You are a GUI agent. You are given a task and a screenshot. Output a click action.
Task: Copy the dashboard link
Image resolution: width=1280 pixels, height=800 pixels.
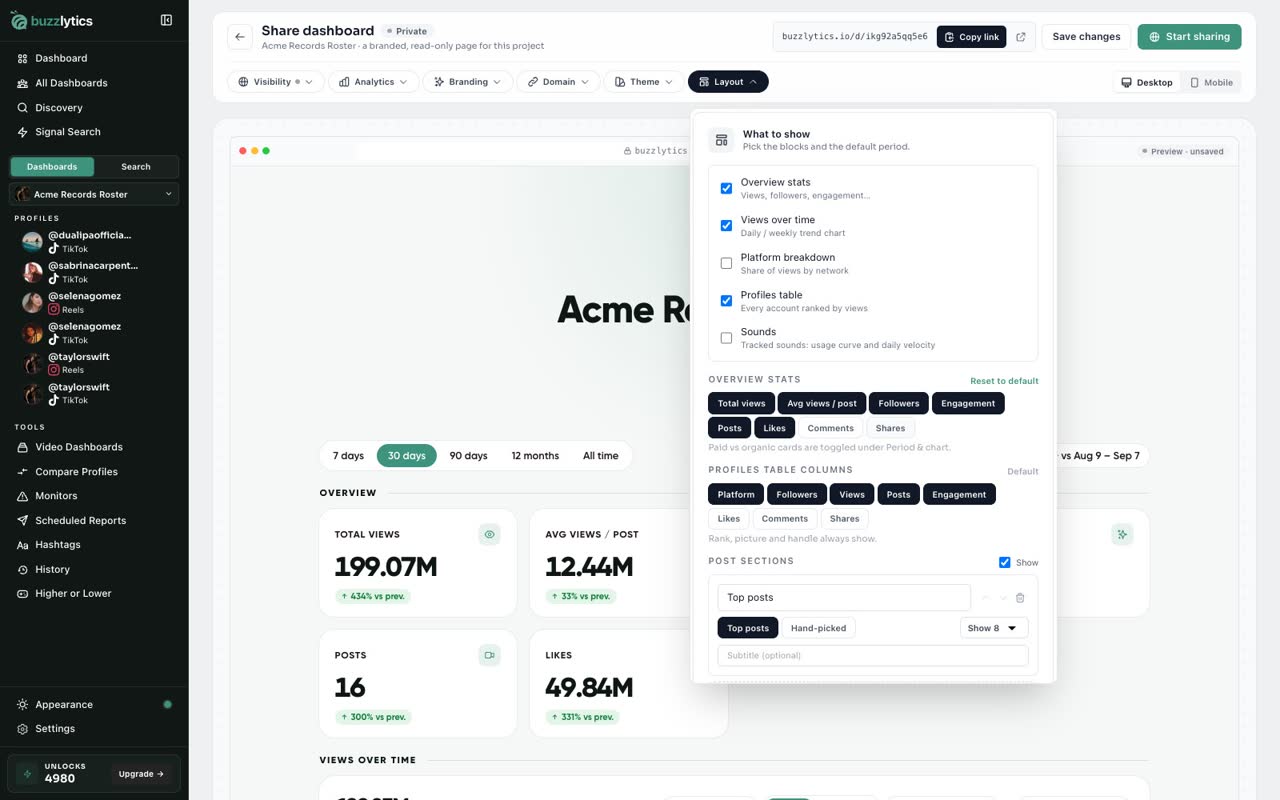[x=971, y=37]
